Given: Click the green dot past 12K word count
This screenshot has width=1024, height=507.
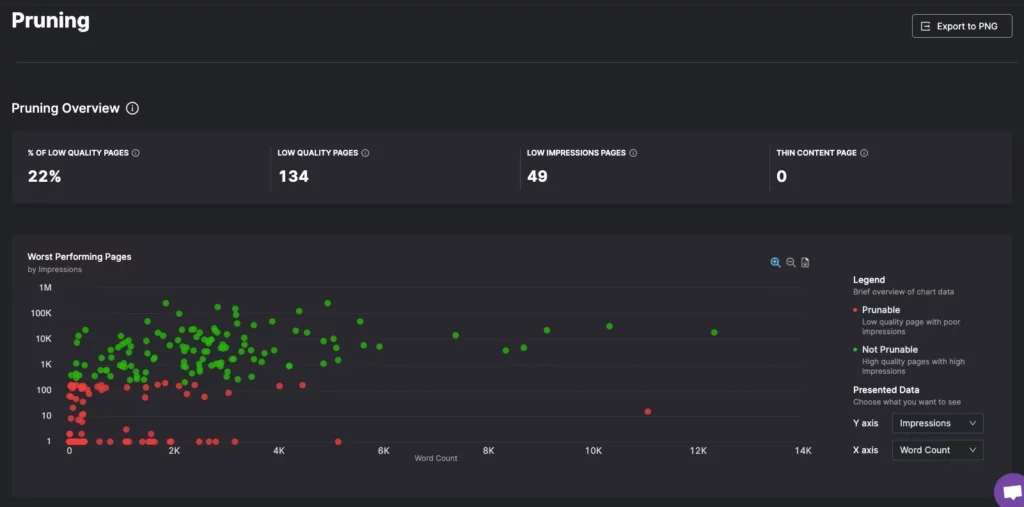Looking at the screenshot, I should click(x=714, y=332).
